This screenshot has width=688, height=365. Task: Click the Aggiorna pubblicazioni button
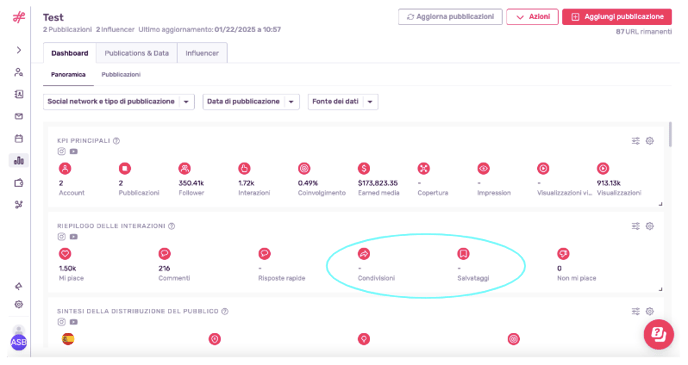(x=450, y=17)
